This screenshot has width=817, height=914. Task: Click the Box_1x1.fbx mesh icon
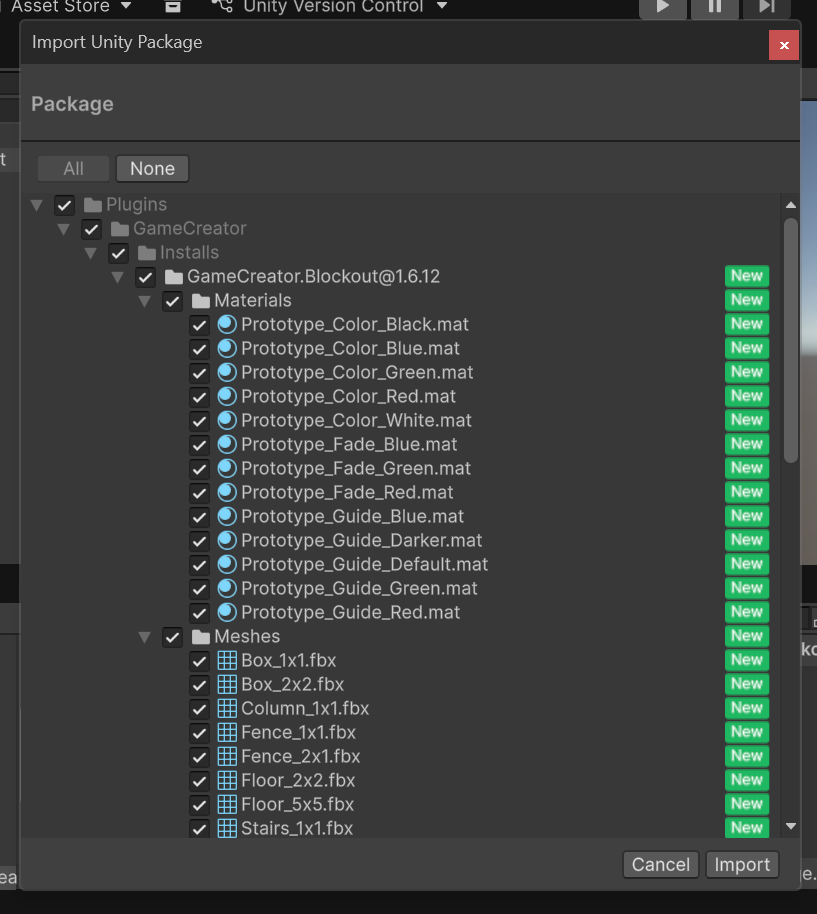227,660
